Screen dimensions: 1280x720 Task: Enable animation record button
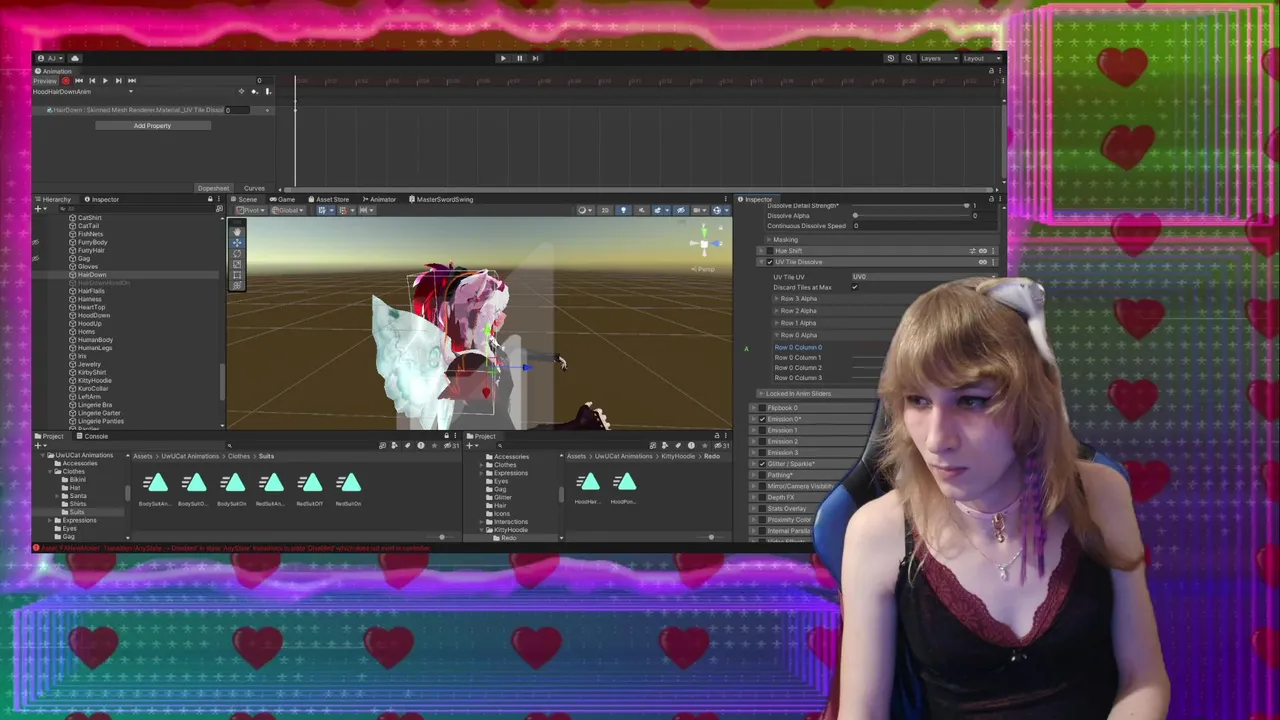(66, 80)
